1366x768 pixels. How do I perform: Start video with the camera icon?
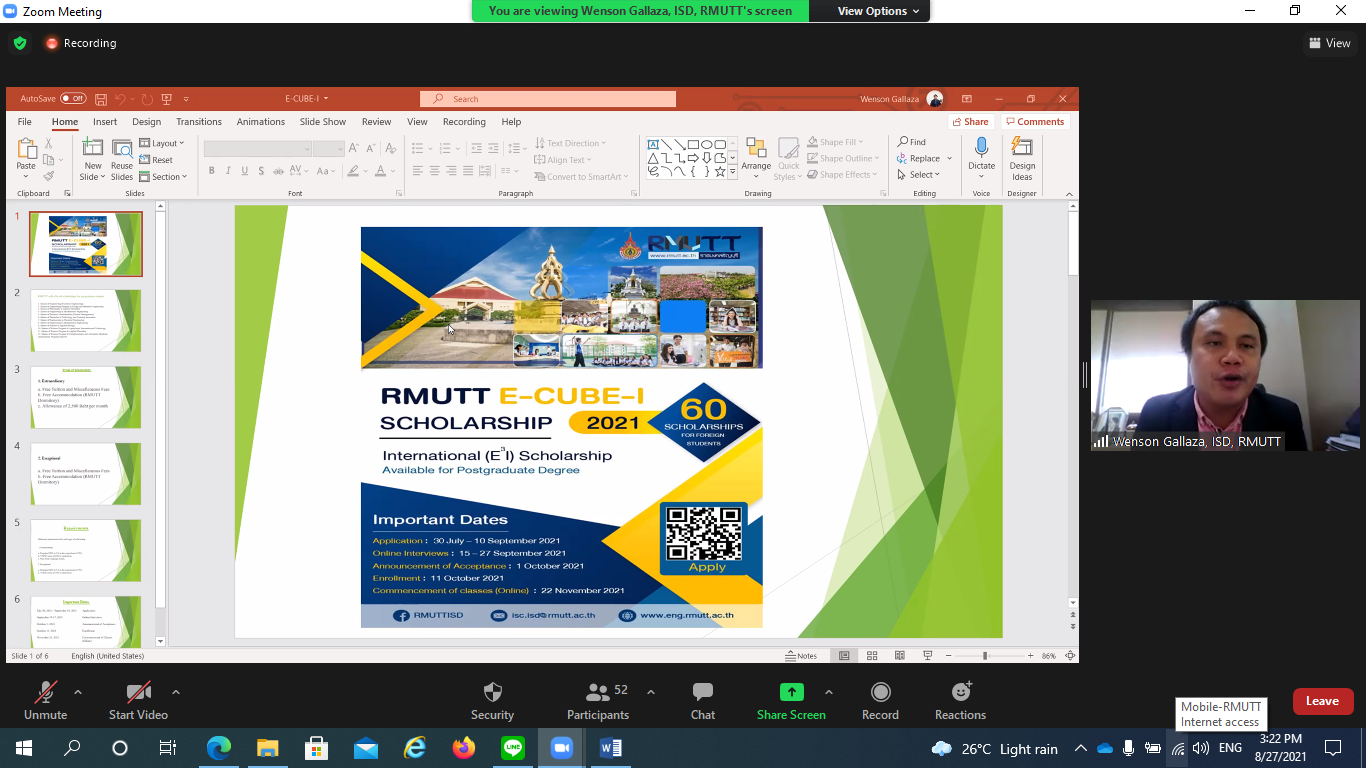click(138, 692)
